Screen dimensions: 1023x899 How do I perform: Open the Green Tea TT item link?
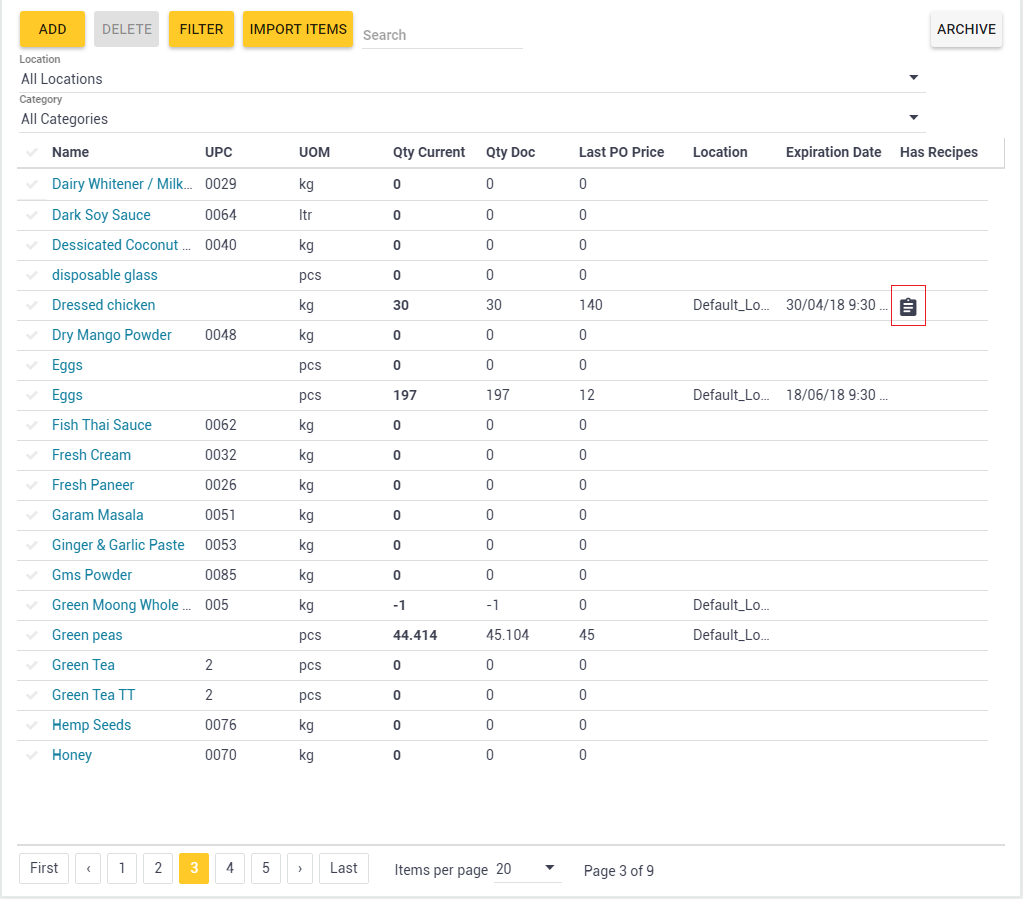tap(93, 695)
